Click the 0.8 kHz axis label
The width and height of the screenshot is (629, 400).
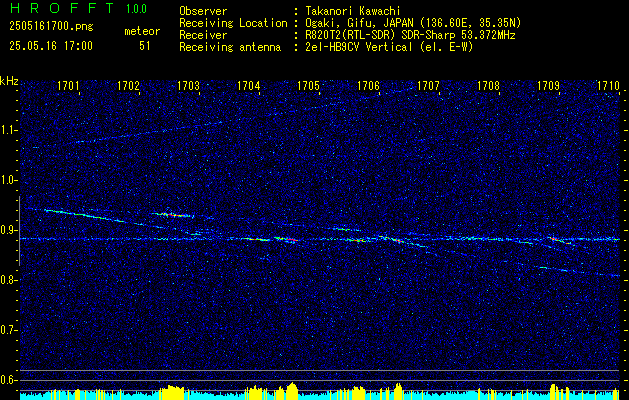8,280
